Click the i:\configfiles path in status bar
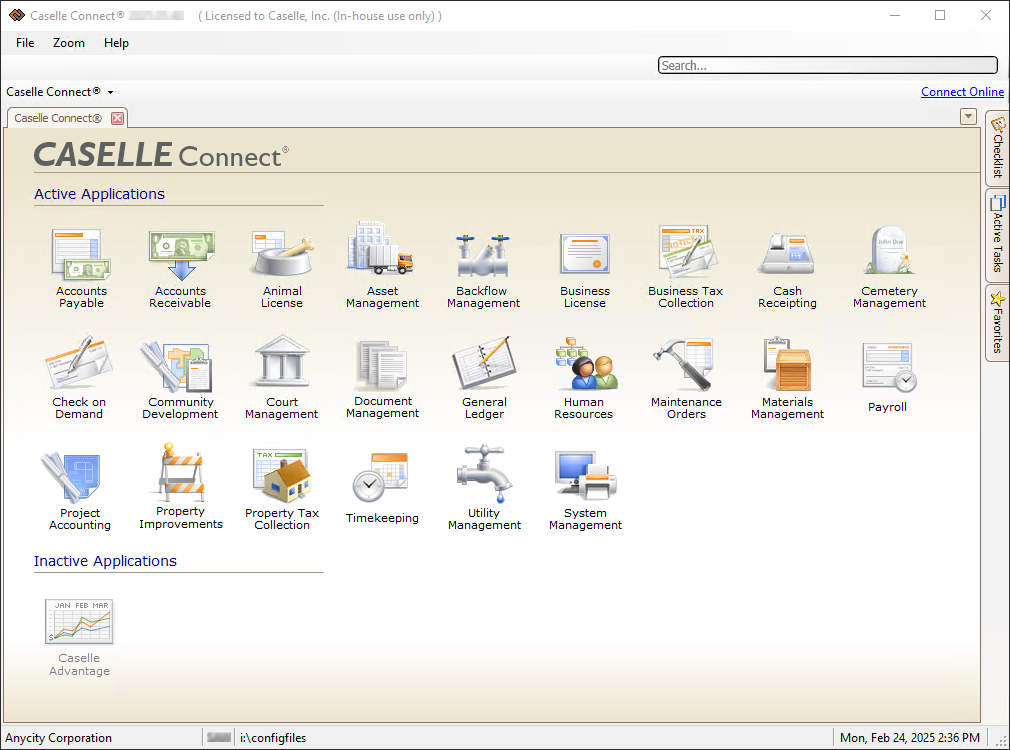1010x750 pixels. (x=273, y=738)
